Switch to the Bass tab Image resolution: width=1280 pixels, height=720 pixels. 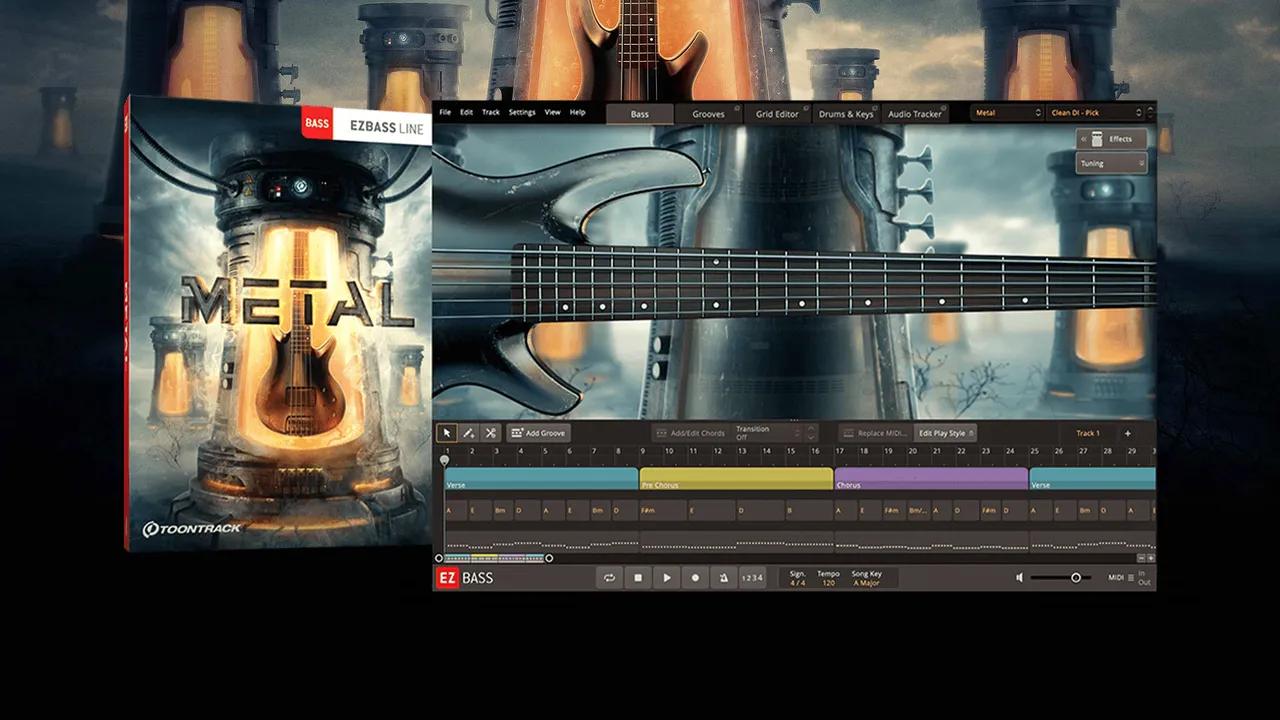point(639,114)
